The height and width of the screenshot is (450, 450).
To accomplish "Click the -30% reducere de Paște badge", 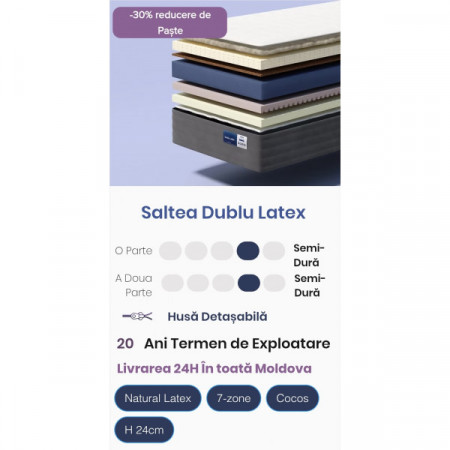I will (x=170, y=23).
